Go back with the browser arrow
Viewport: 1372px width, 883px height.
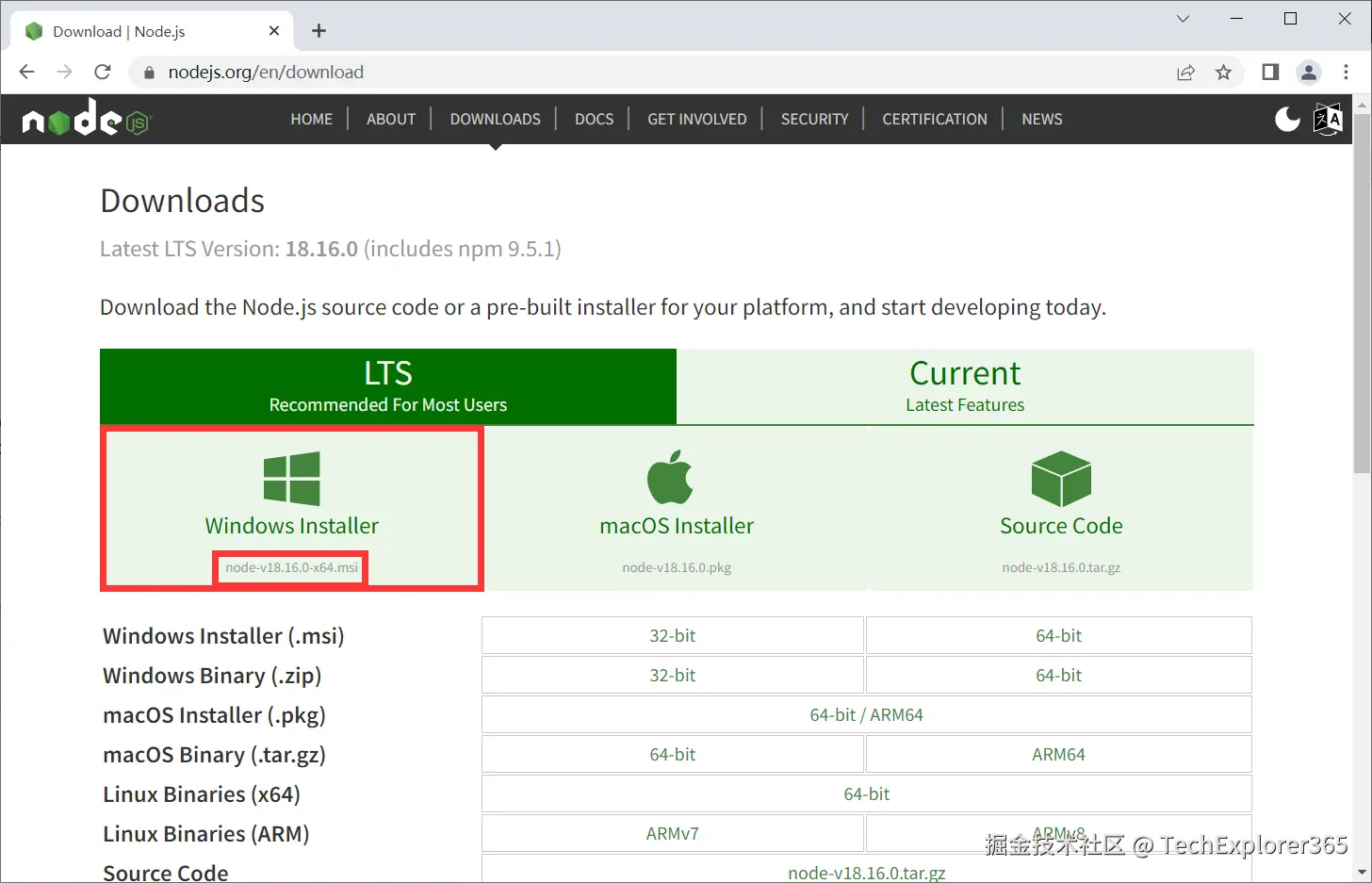(26, 72)
